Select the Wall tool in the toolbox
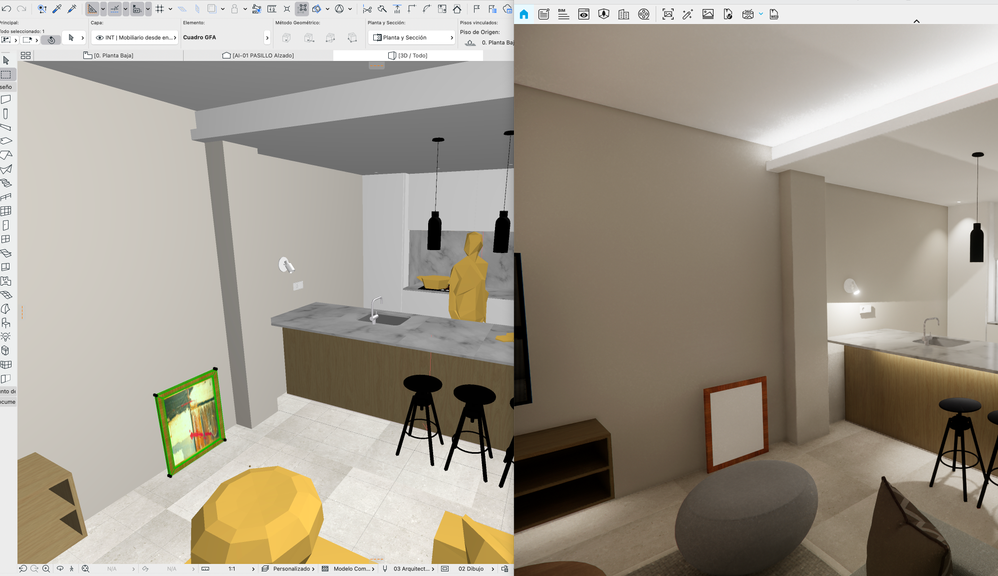Viewport: 998px width, 576px height. pos(6,99)
